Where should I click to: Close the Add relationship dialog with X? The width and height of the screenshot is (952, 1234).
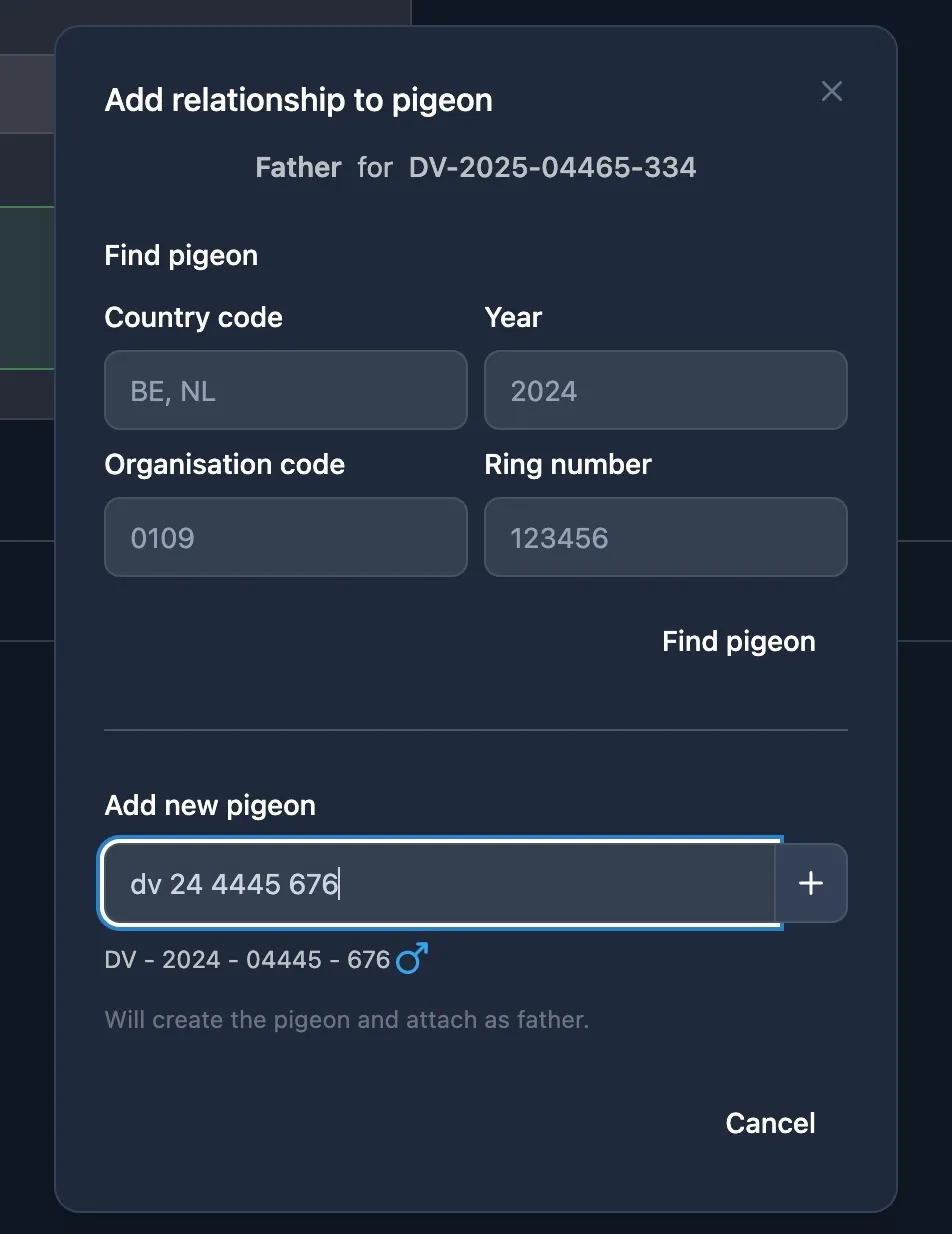pyautogui.click(x=831, y=91)
